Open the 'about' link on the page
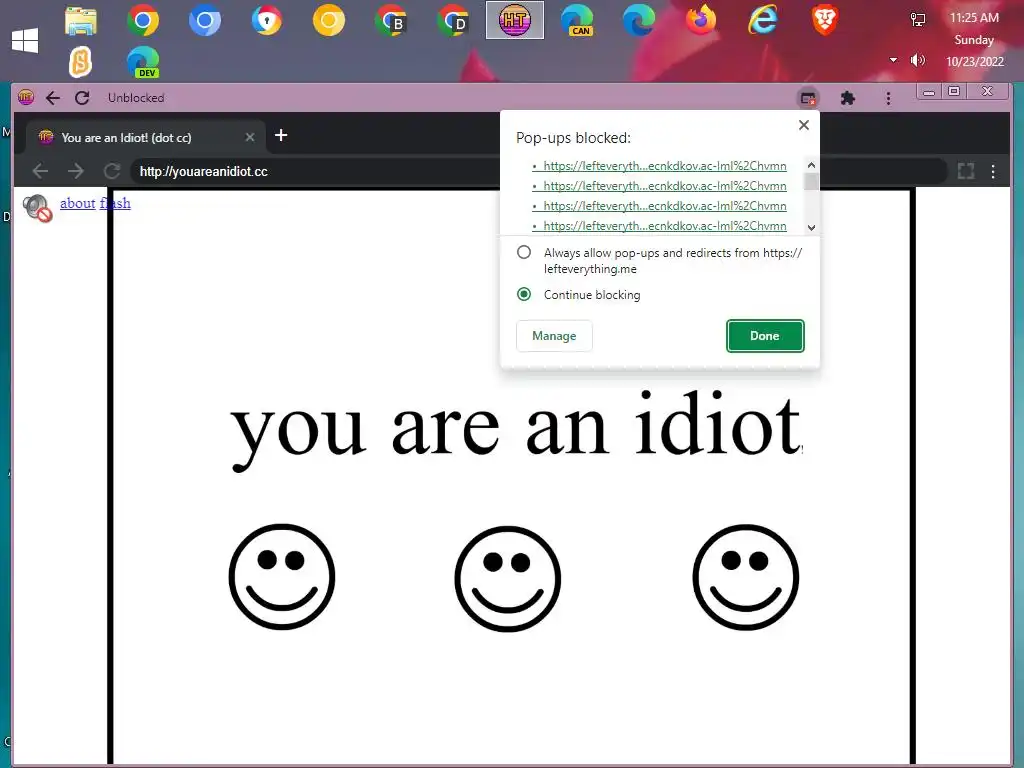Screen dimensions: 1024x768 click(x=78, y=203)
